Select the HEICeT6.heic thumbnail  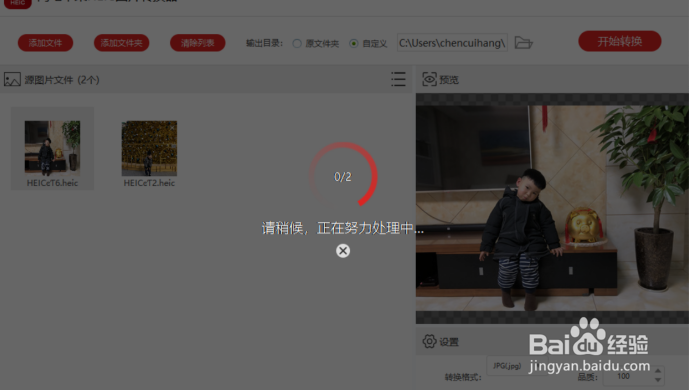(x=52, y=147)
